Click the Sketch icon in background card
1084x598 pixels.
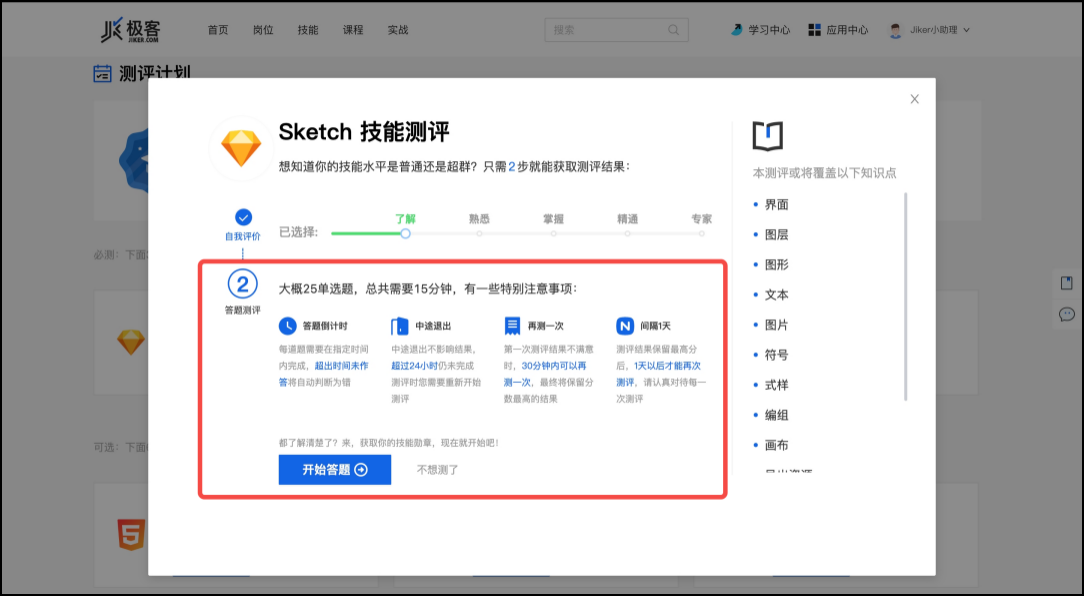[x=131, y=342]
